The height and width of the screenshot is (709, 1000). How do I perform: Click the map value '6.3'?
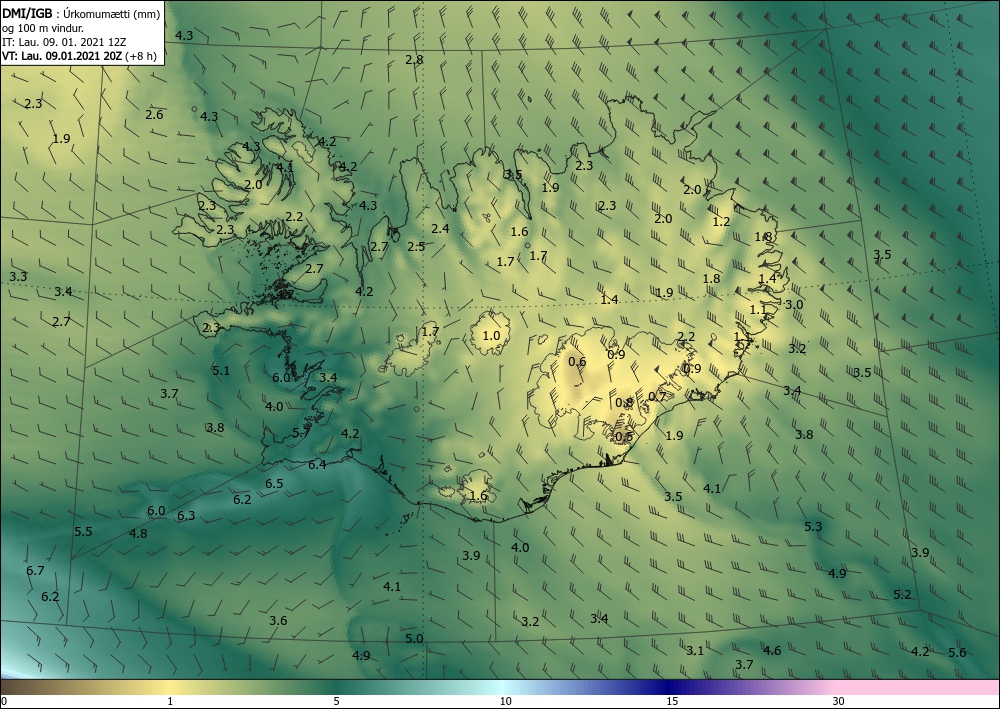click(x=186, y=515)
